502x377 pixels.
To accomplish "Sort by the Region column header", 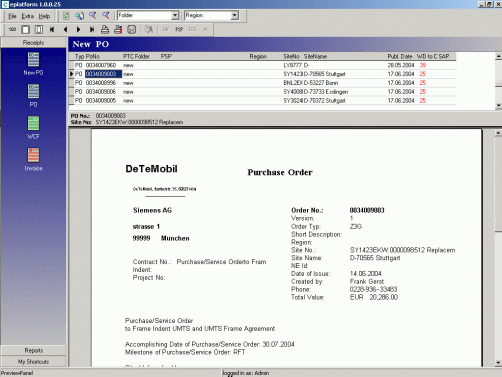I will coord(258,56).
